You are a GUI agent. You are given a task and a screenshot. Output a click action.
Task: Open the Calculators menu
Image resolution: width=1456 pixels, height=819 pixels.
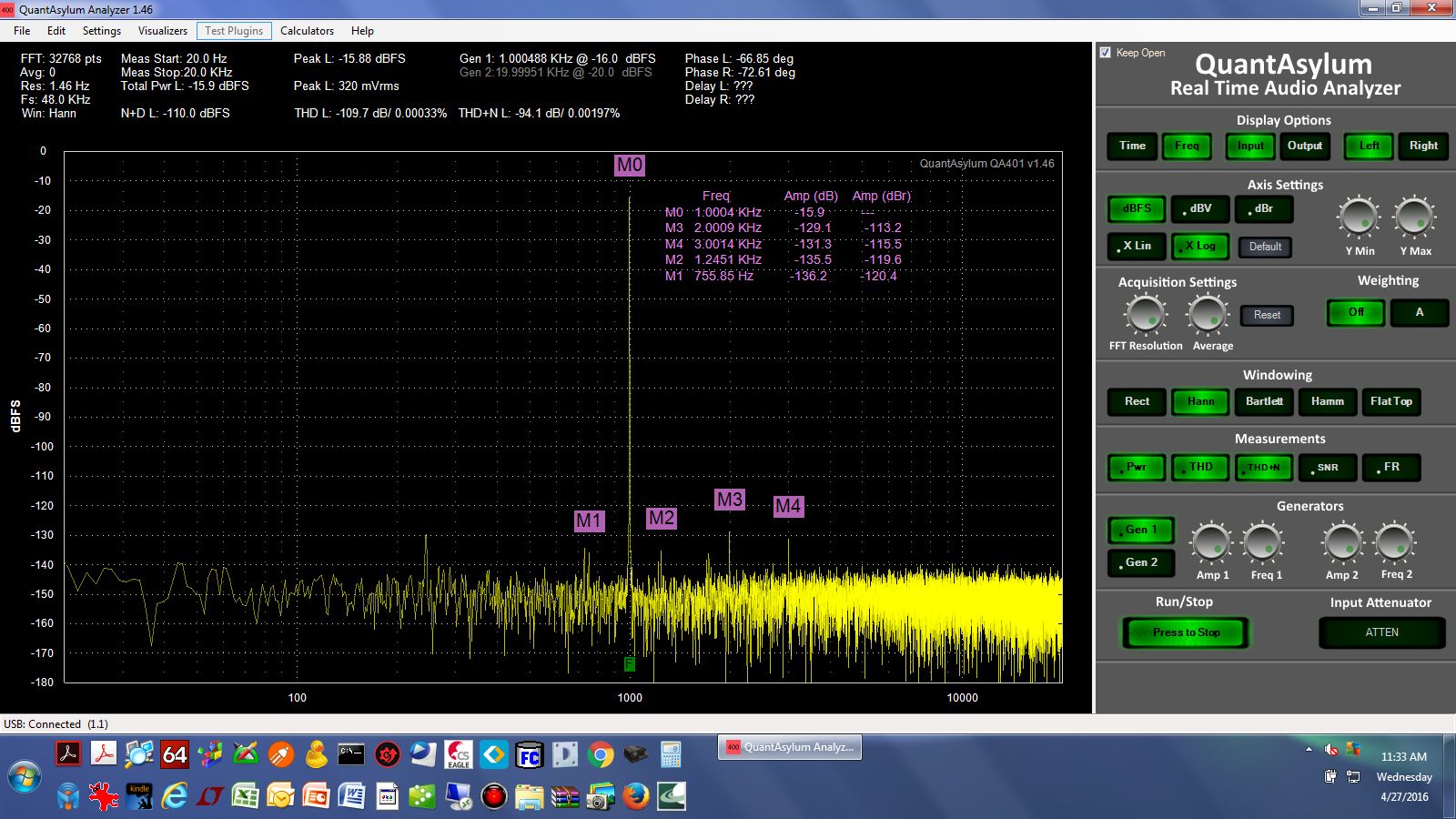[307, 31]
